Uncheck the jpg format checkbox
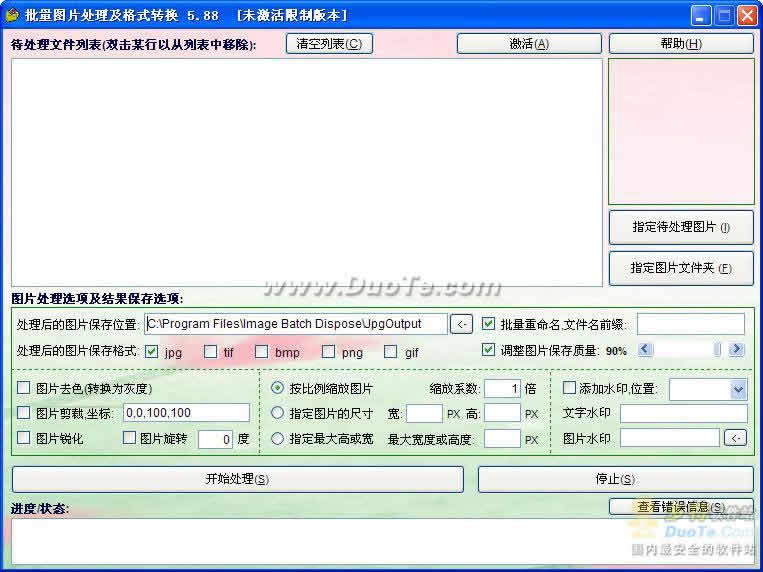 coord(151,351)
